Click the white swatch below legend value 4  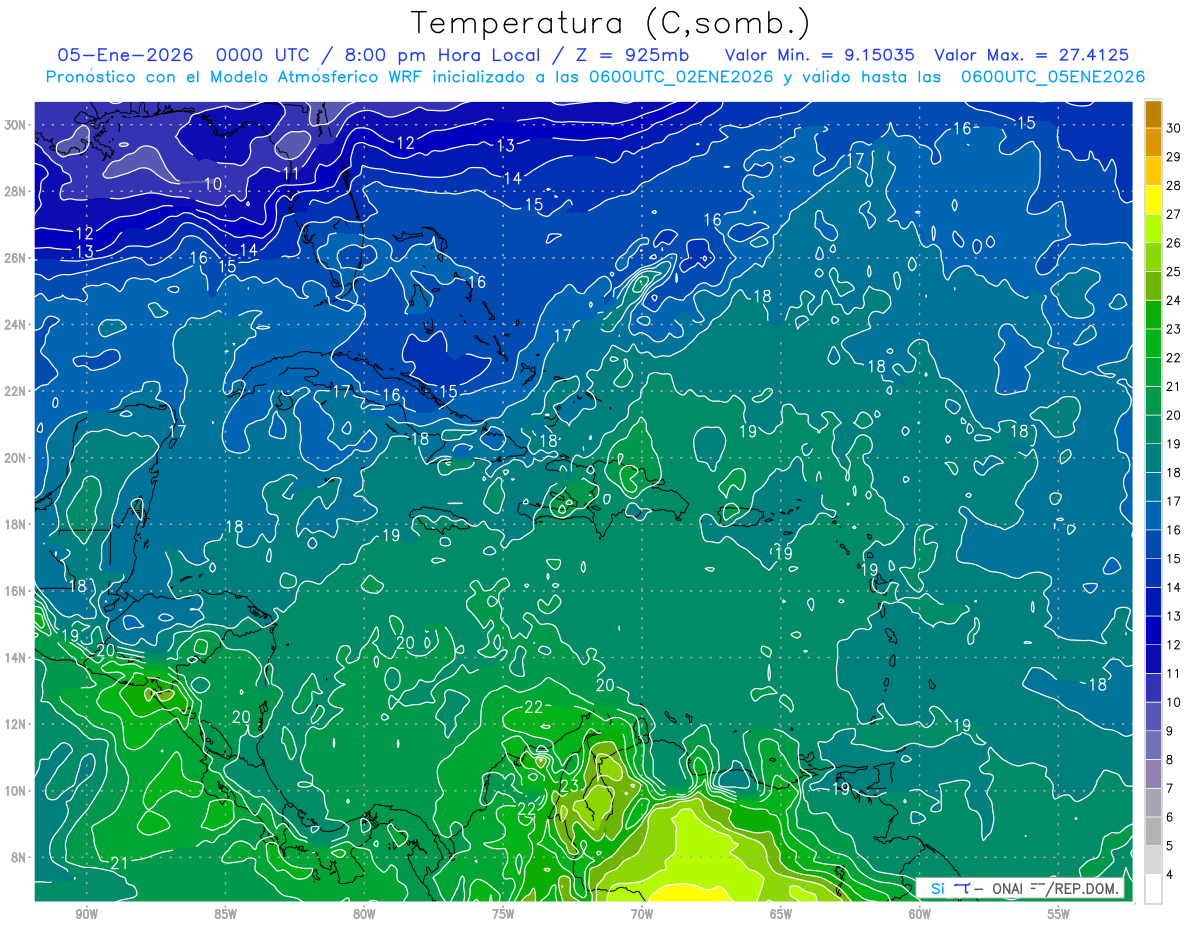(x=1153, y=889)
